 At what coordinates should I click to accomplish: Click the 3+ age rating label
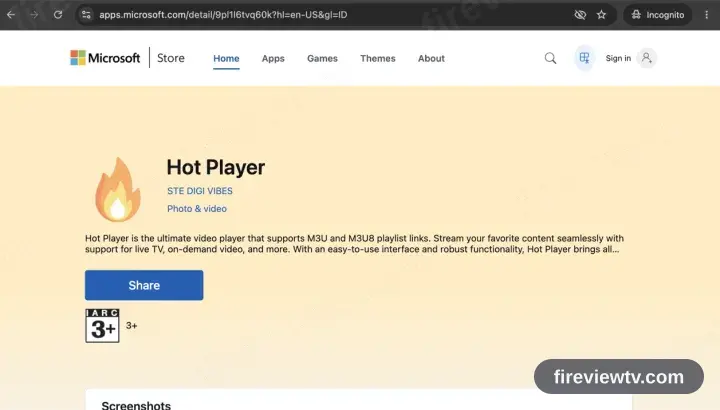131,326
